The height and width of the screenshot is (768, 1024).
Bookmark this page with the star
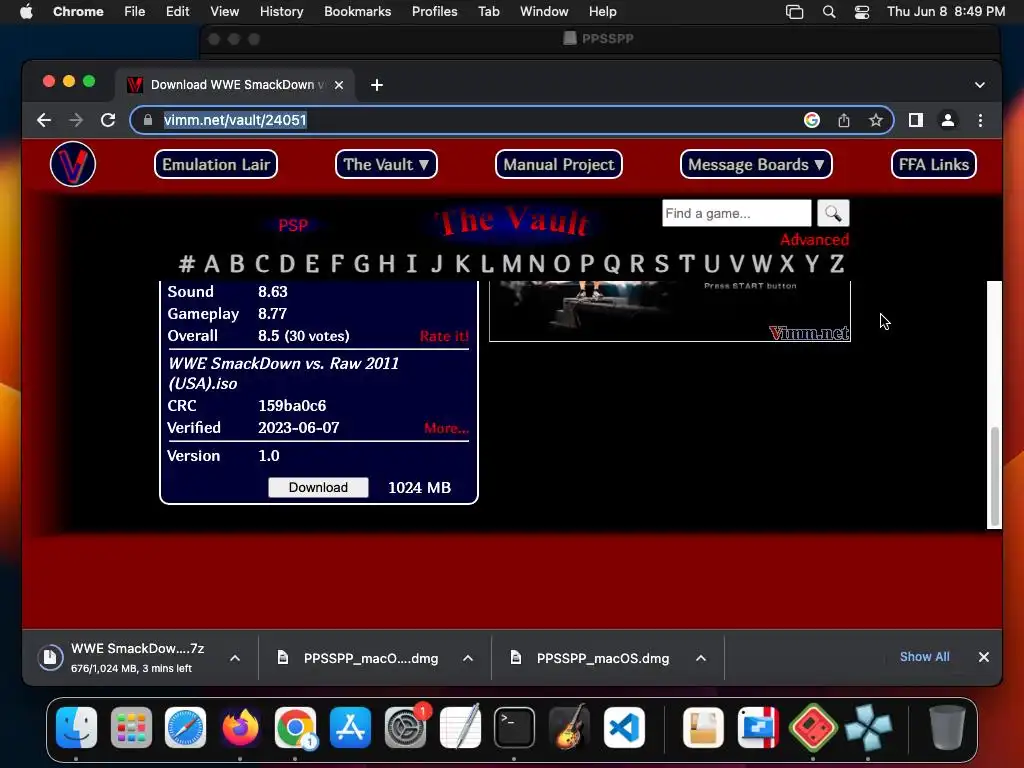point(876,120)
